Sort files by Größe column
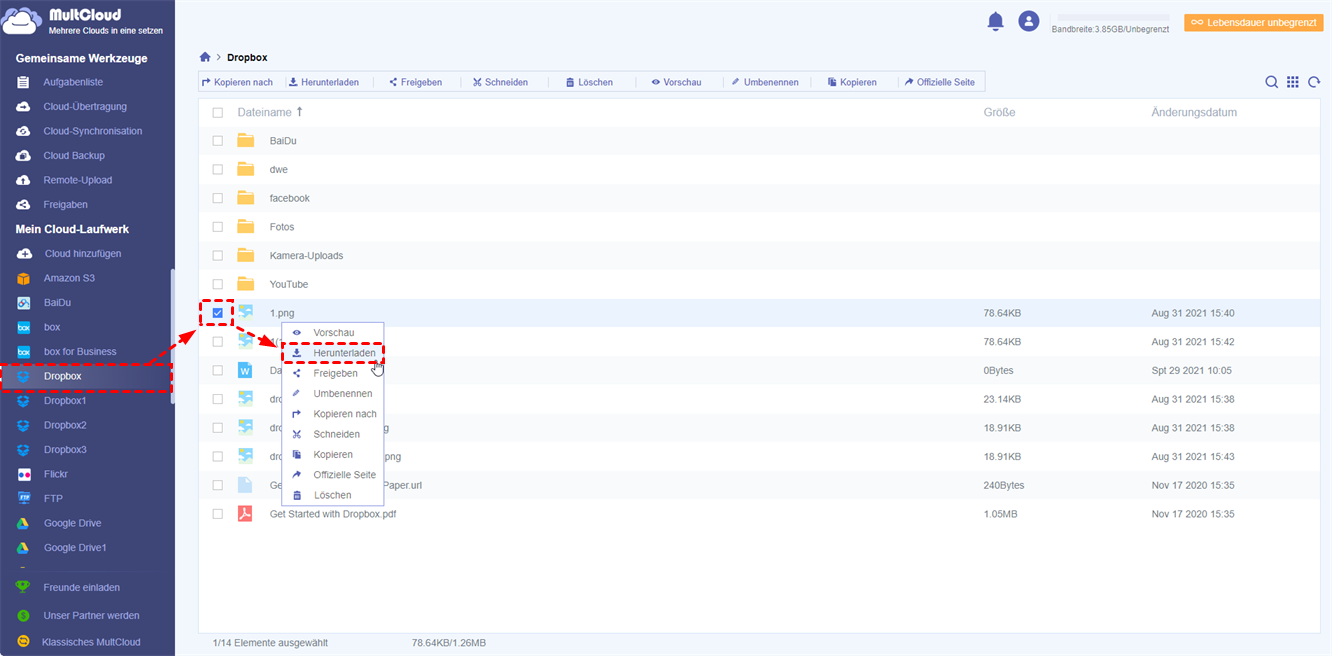This screenshot has width=1332, height=656. [999, 113]
